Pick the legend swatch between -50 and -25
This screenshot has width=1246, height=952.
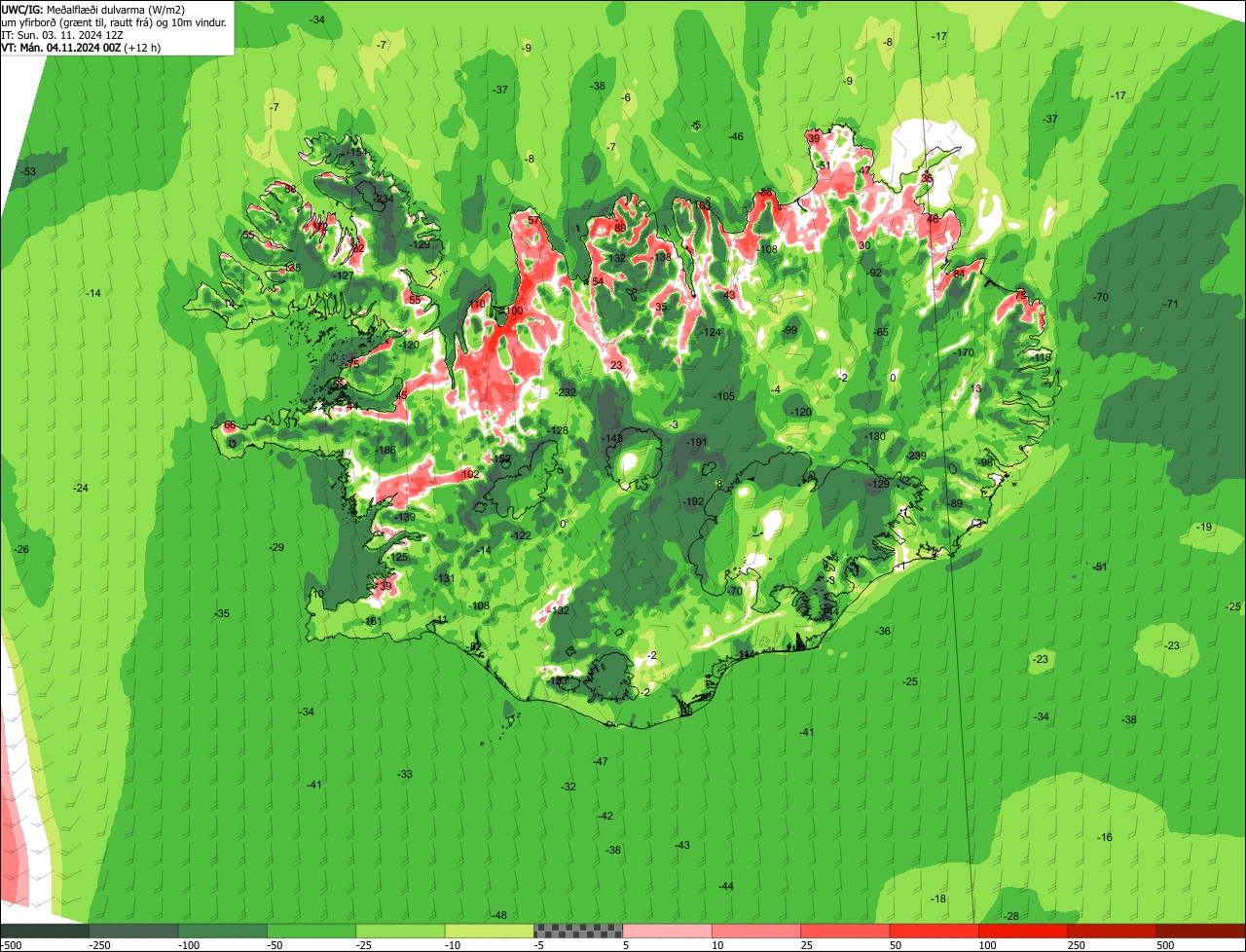tap(311, 931)
